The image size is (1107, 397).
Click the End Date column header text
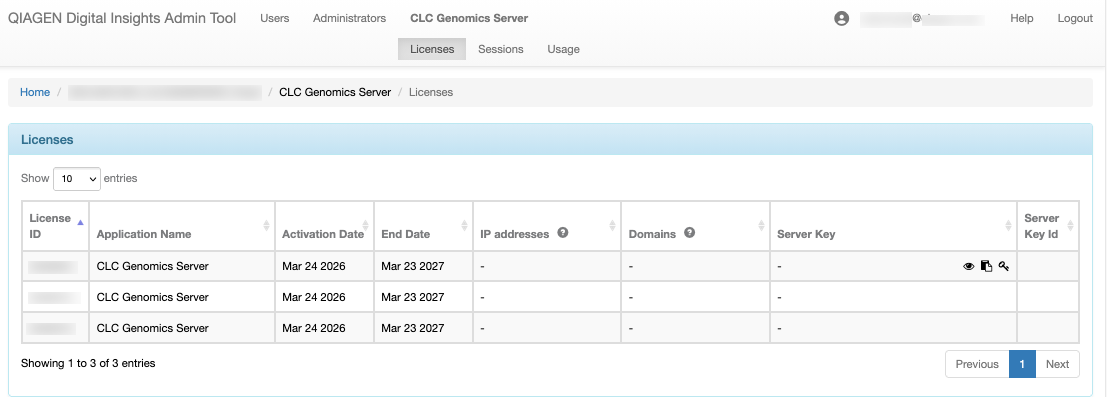click(x=405, y=234)
